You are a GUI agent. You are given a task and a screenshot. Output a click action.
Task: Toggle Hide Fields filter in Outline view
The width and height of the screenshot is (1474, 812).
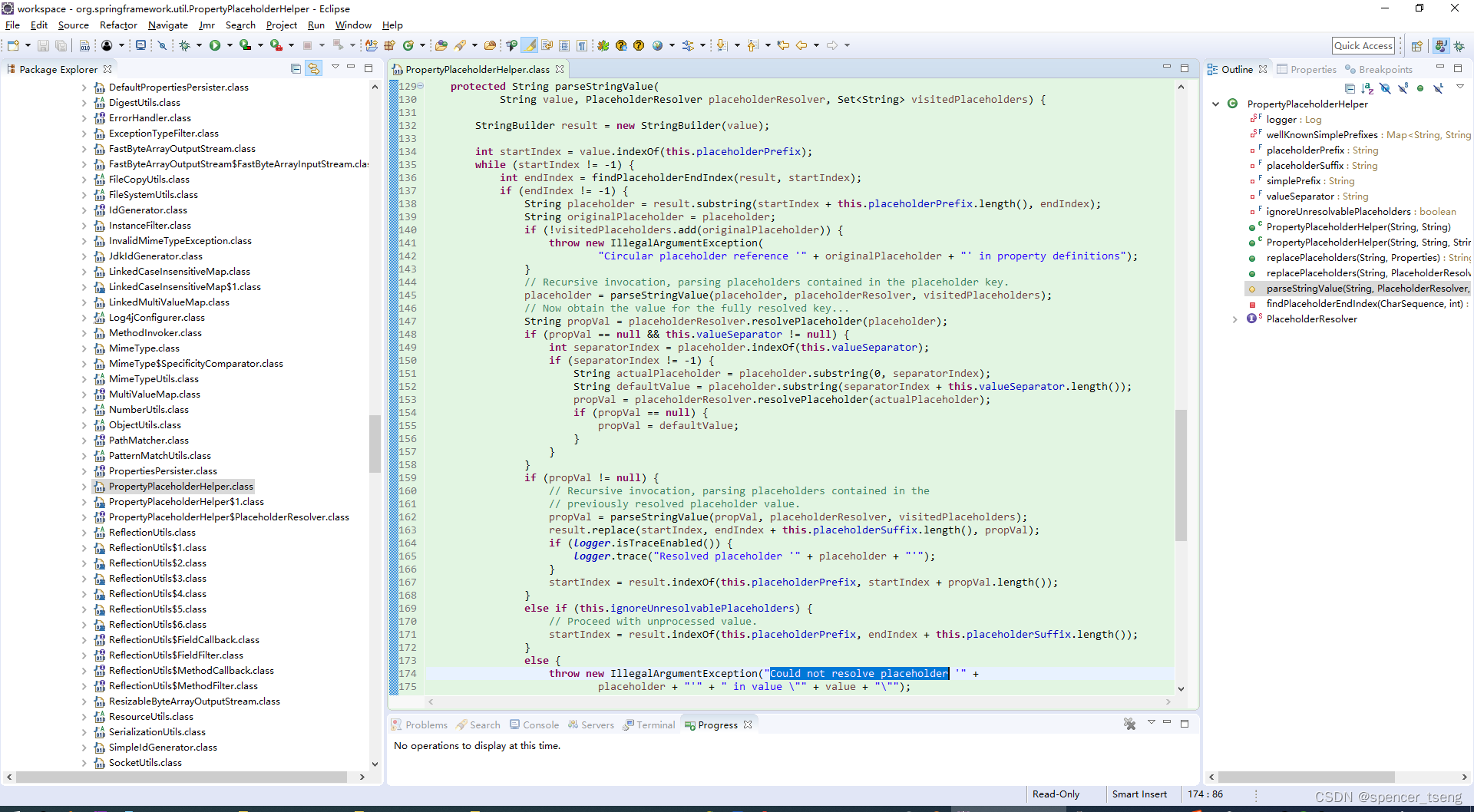1385,88
